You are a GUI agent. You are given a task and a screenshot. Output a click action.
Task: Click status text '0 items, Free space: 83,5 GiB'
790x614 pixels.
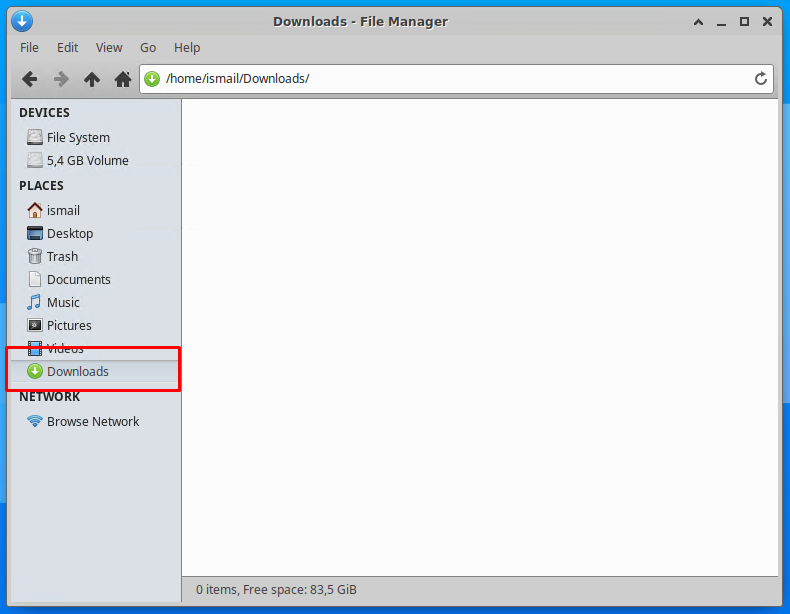click(276, 589)
